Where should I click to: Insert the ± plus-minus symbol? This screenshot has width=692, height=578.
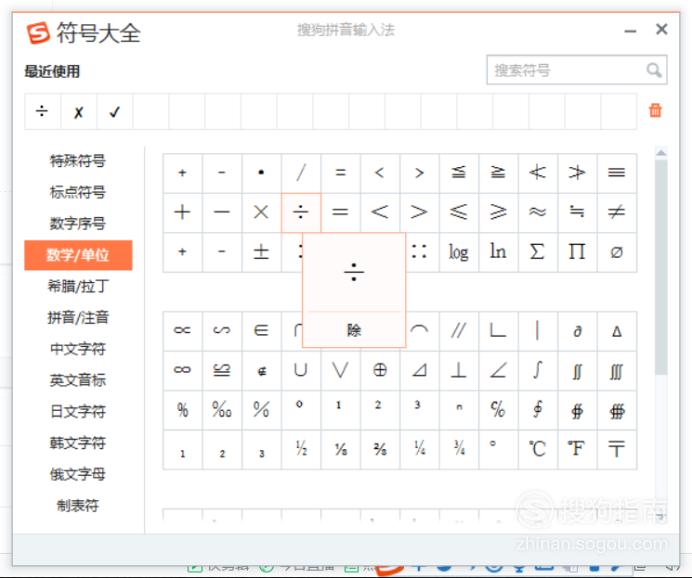pyautogui.click(x=261, y=252)
